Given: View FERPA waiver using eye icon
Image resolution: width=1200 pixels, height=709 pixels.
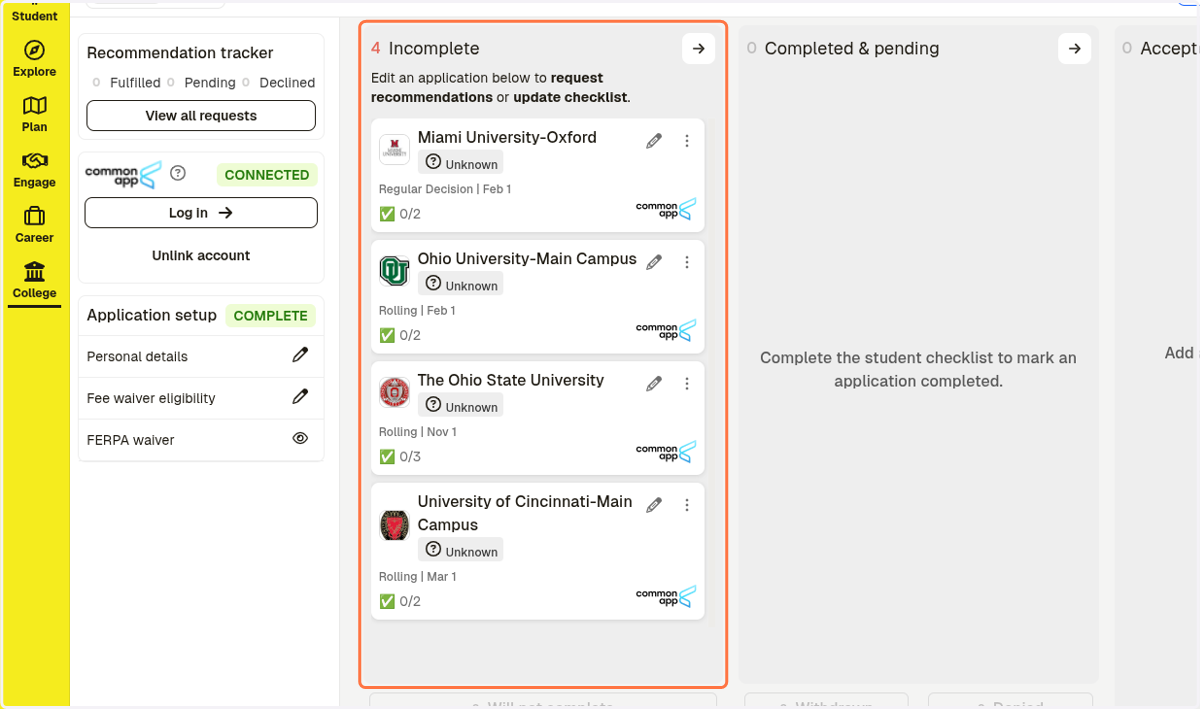Looking at the screenshot, I should (x=300, y=438).
